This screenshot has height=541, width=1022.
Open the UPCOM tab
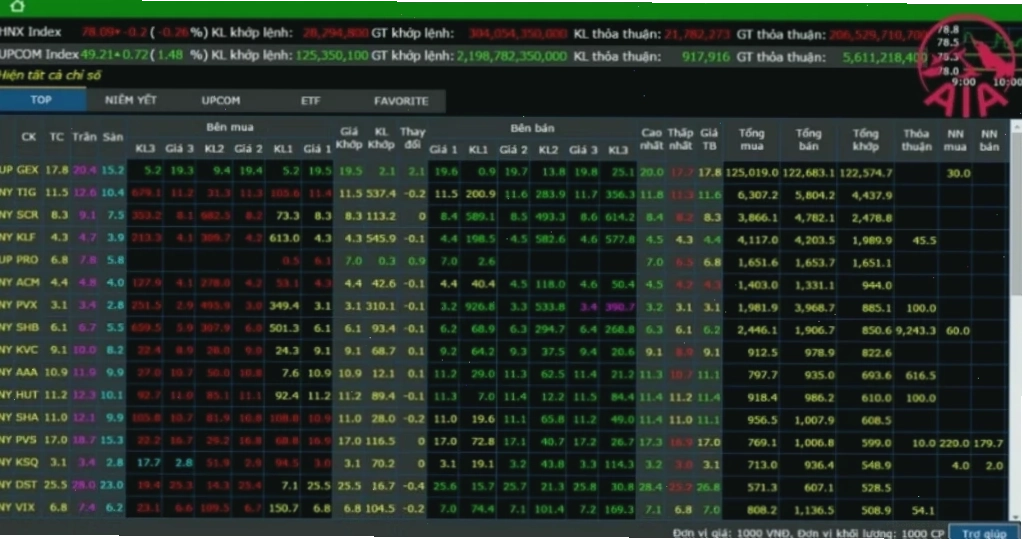220,100
